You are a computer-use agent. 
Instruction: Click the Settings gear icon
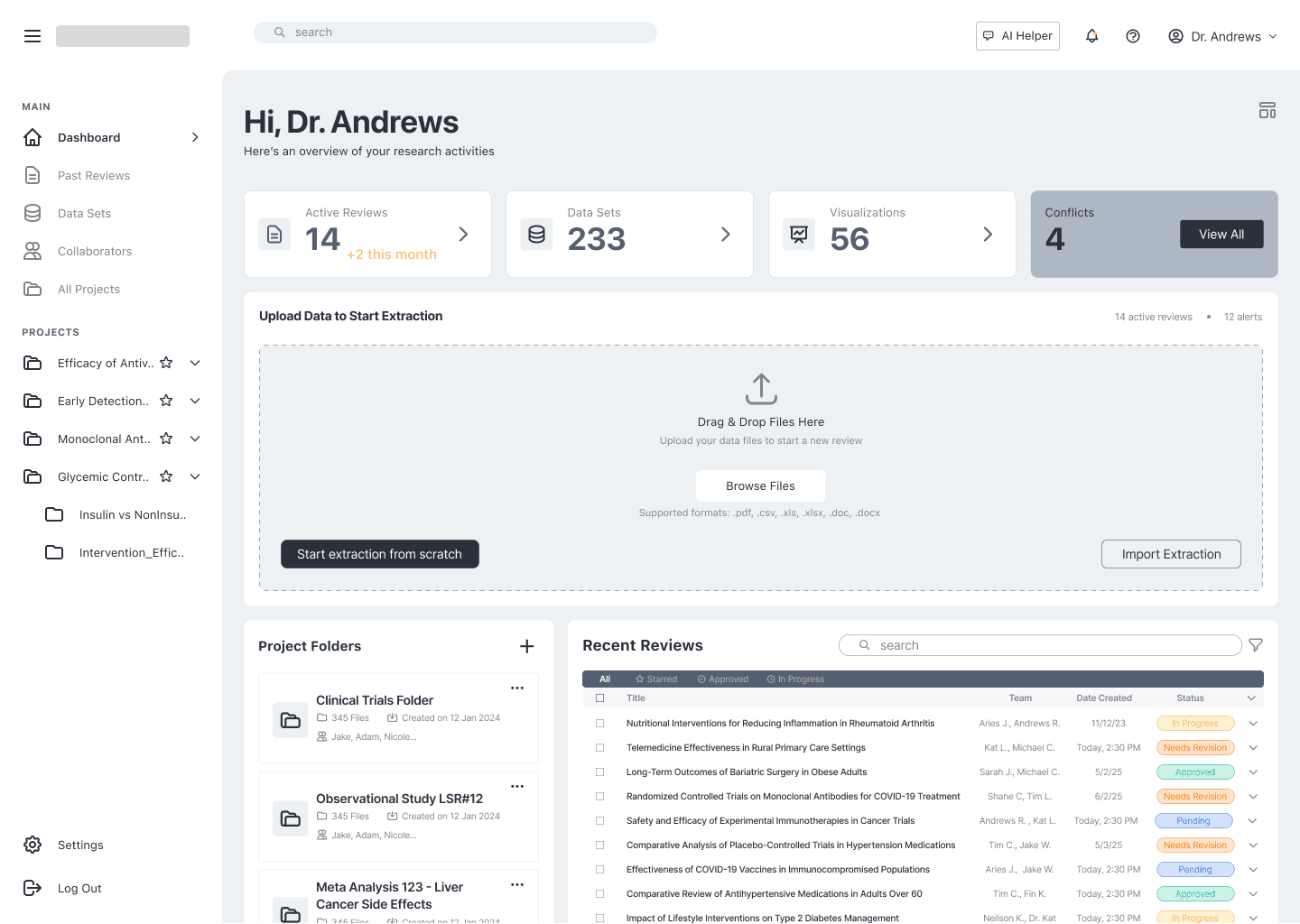[32, 845]
